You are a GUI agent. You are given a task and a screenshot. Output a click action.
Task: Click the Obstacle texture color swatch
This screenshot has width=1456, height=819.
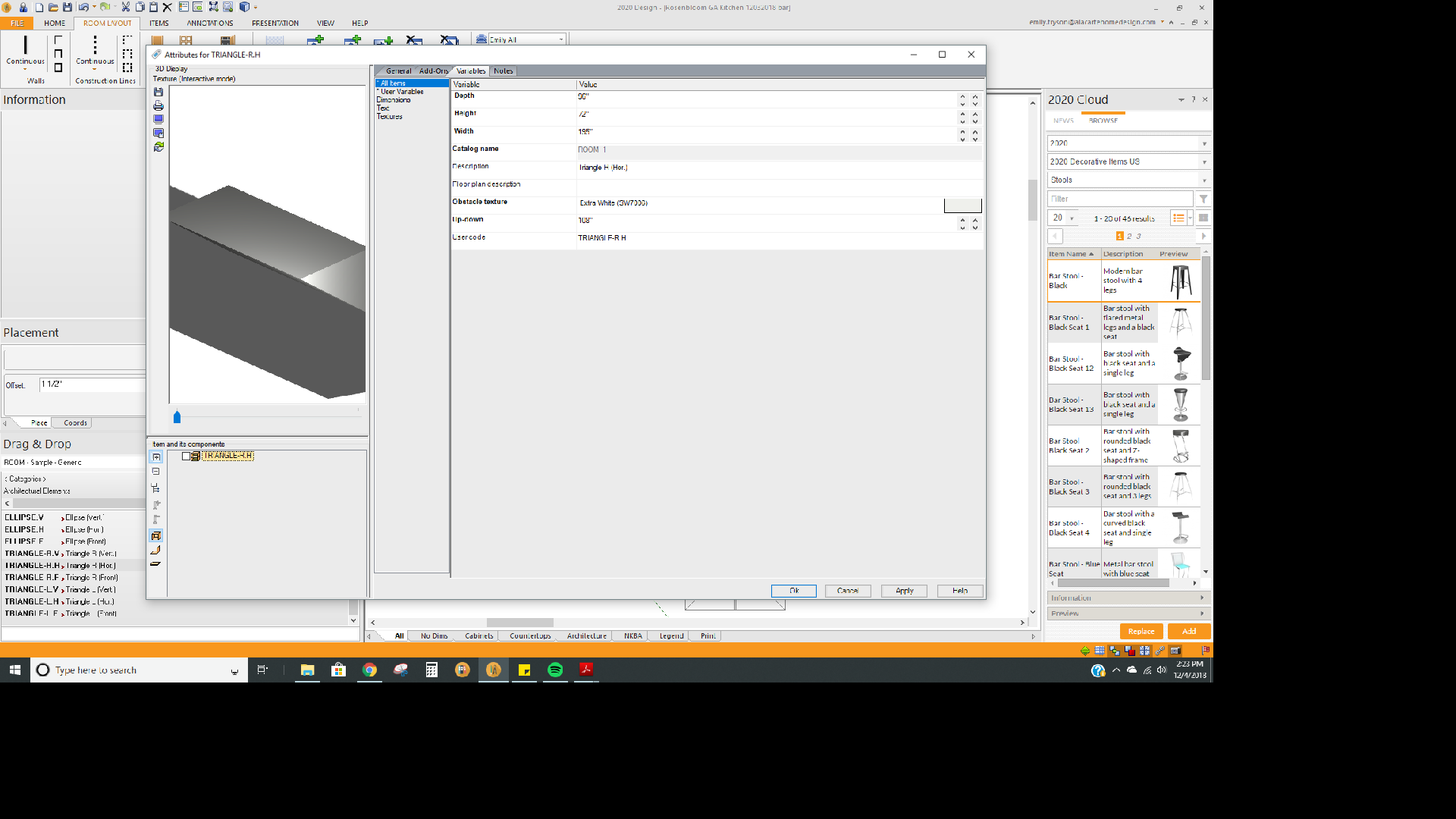(962, 205)
